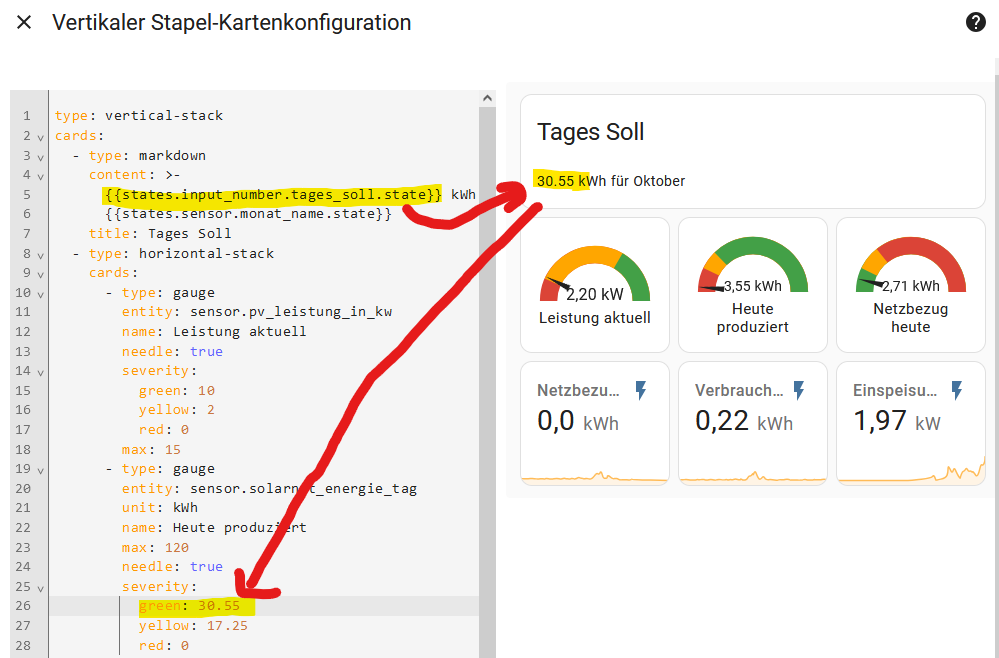Click the lightning icon on Netzbezug card
The image size is (999, 658).
click(x=641, y=390)
